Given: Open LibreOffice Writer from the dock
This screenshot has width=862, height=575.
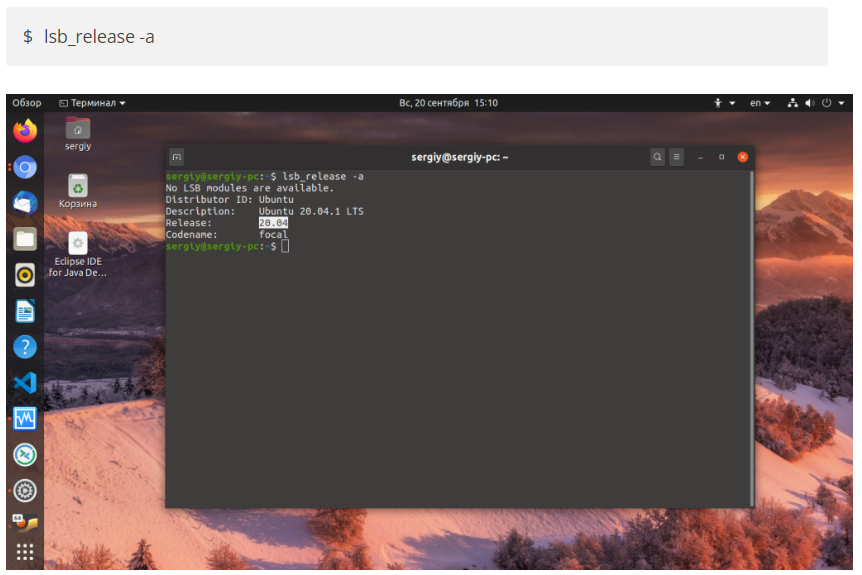Looking at the screenshot, I should [x=25, y=311].
